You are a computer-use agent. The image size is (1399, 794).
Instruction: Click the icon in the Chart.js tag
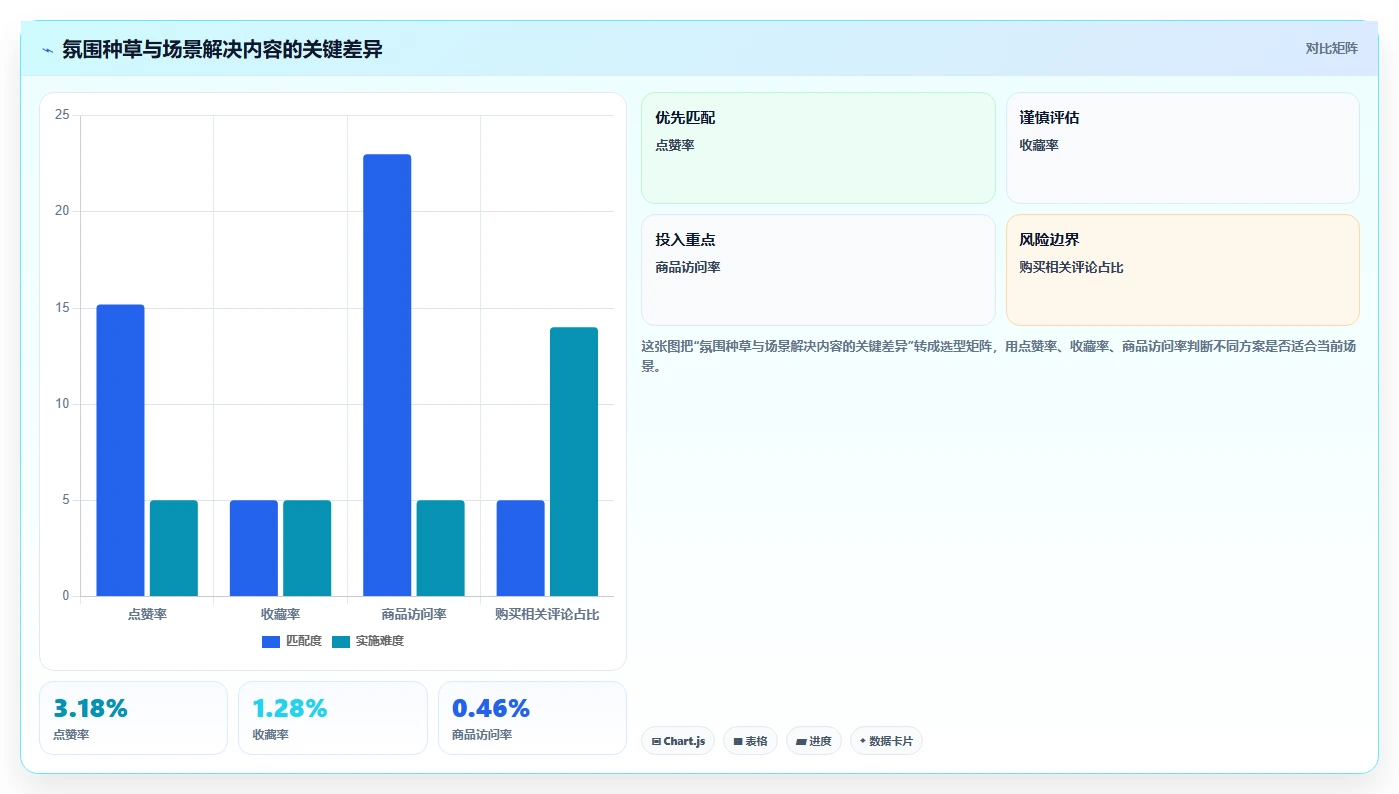pos(656,742)
